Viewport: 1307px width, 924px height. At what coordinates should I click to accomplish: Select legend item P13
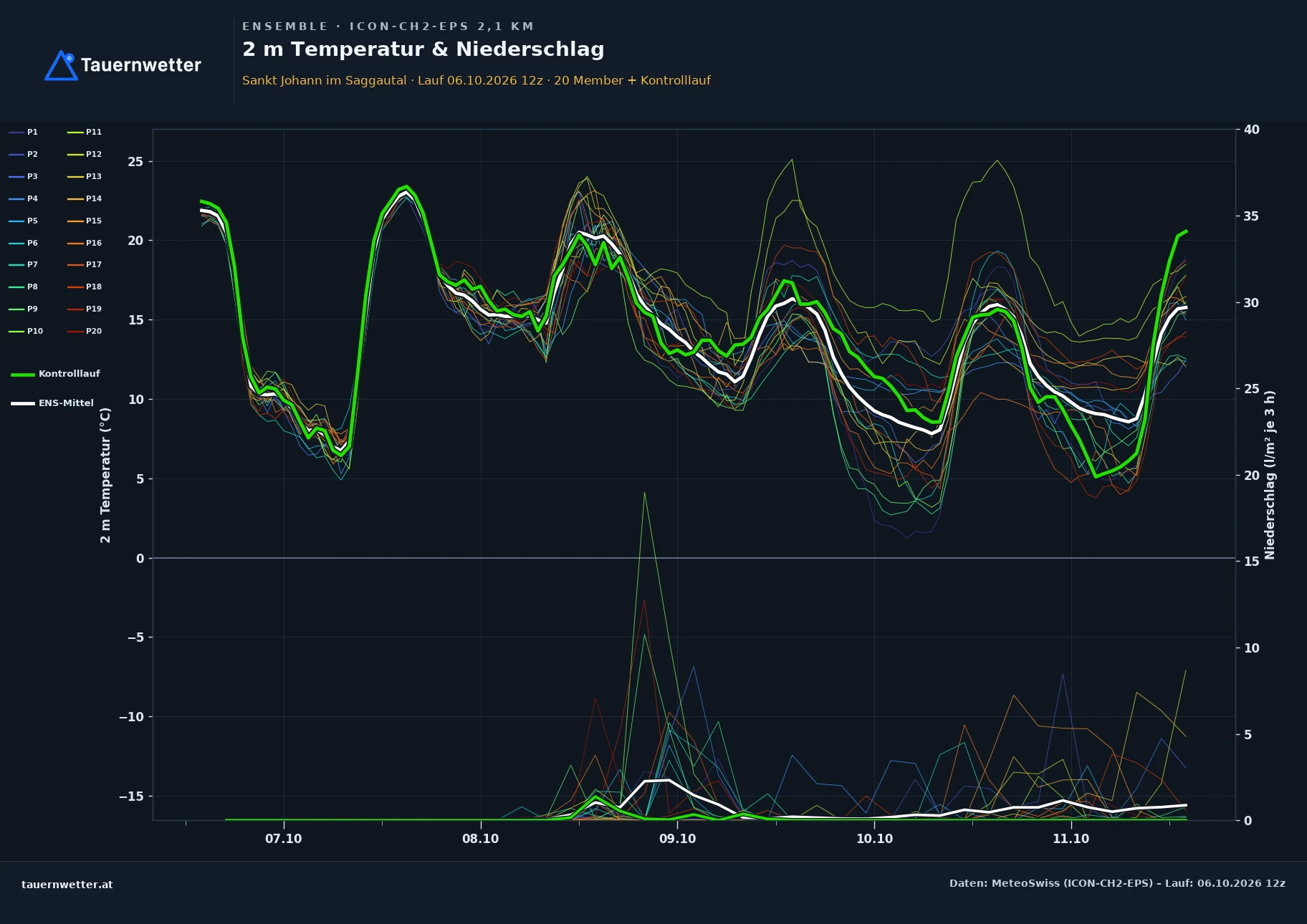point(85,176)
